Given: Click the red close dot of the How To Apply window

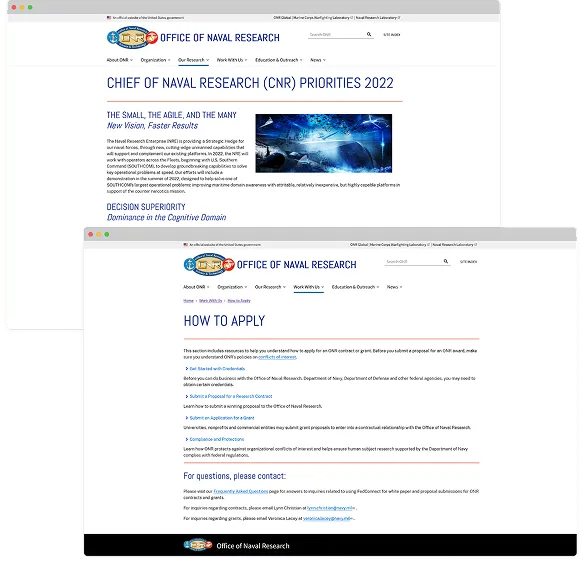Looking at the screenshot, I should [91, 234].
